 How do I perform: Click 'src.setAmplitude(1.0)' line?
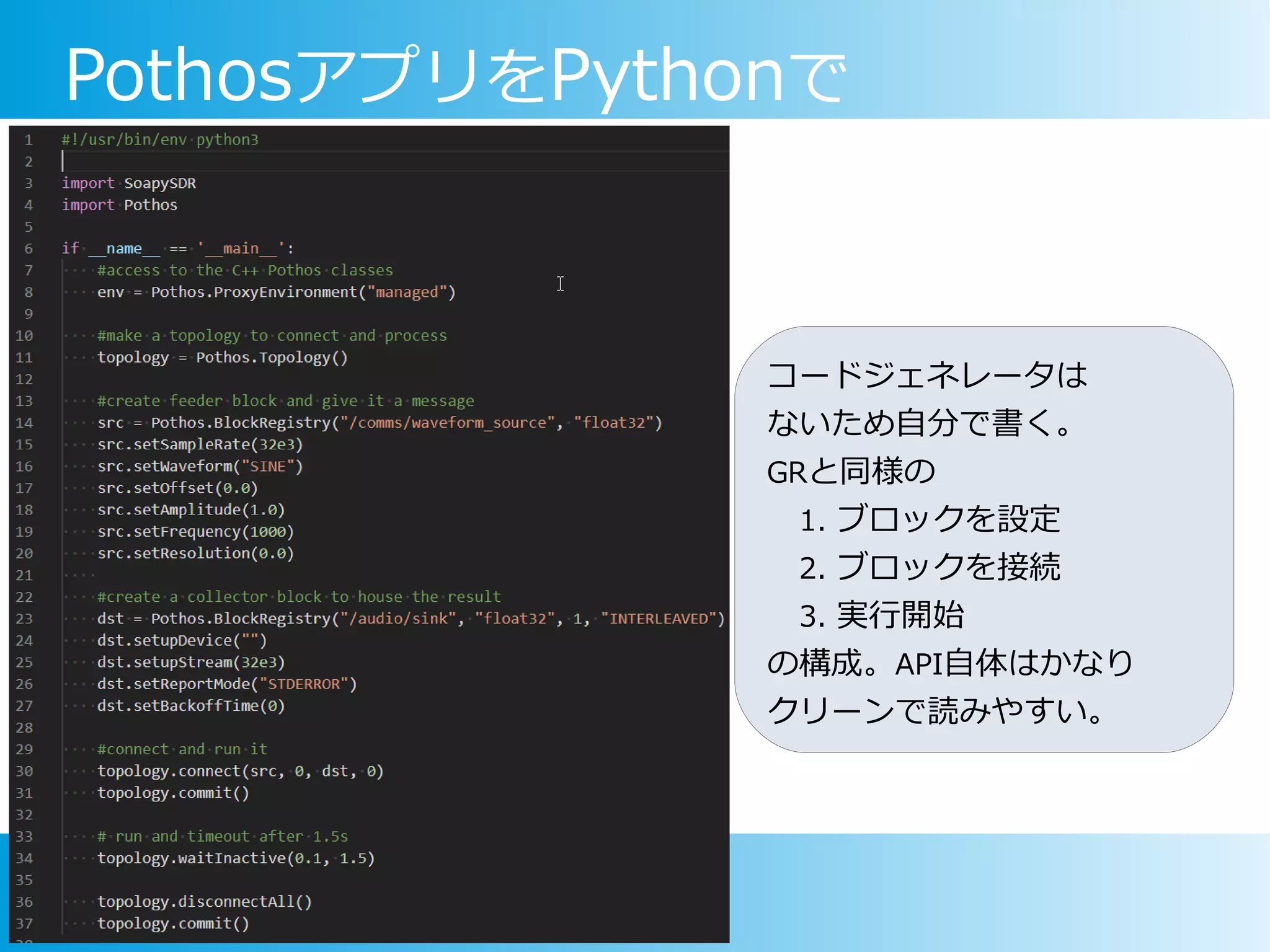click(x=191, y=509)
